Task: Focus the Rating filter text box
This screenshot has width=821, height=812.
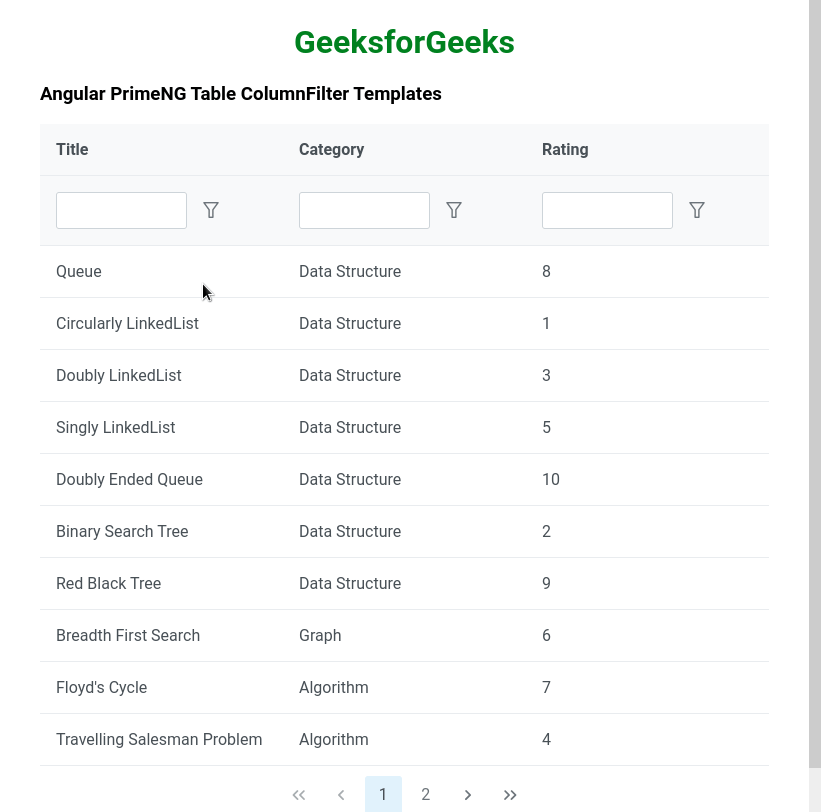Action: coord(607,210)
